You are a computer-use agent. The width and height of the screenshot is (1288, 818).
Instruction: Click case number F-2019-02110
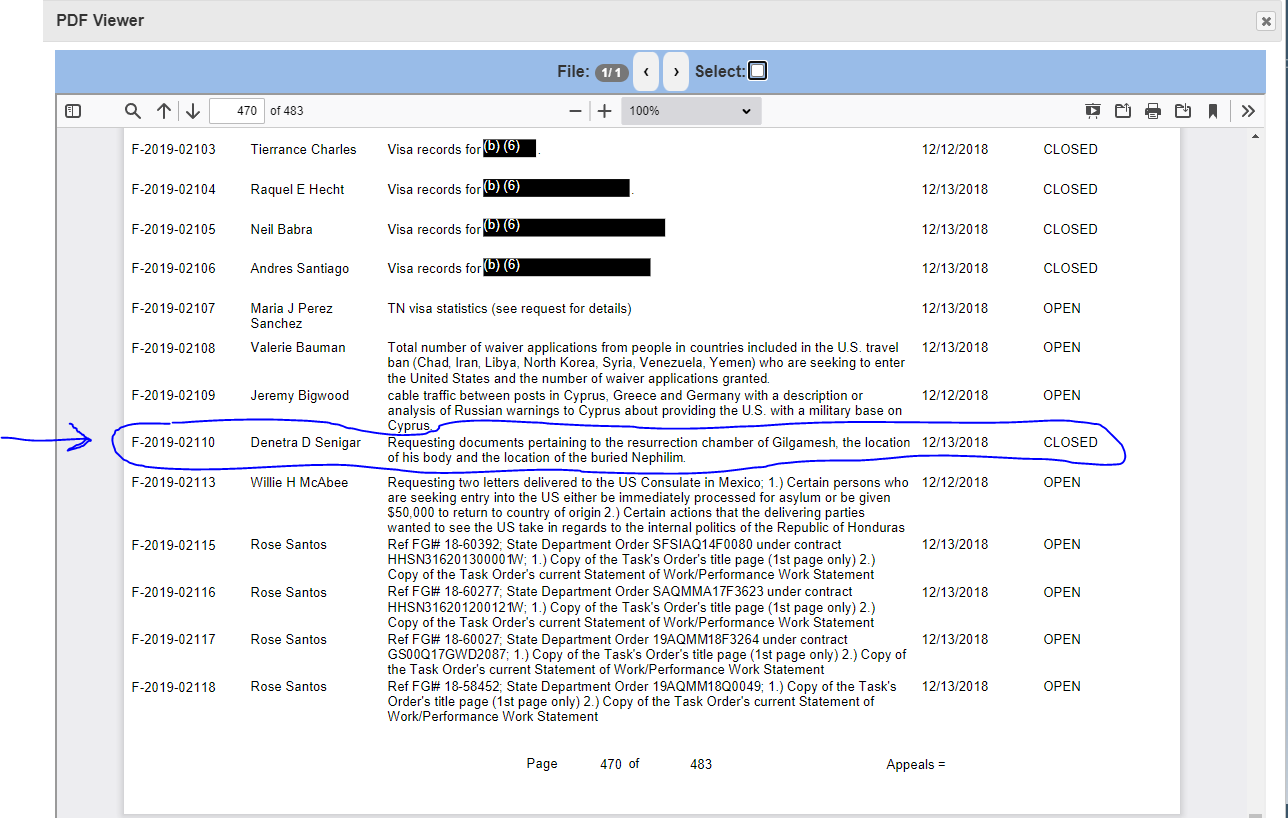click(x=173, y=443)
